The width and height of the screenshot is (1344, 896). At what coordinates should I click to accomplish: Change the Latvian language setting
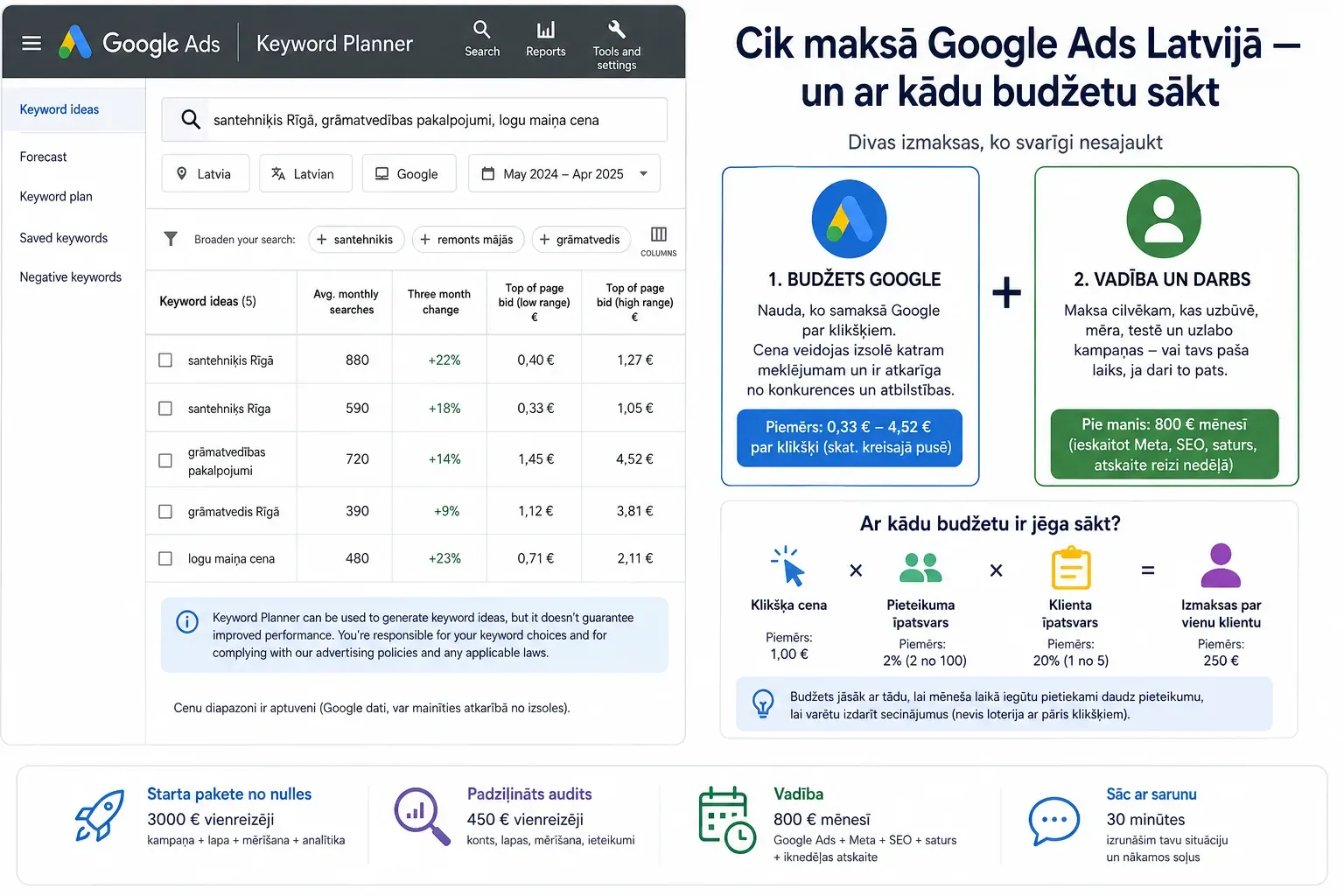pyautogui.click(x=305, y=173)
